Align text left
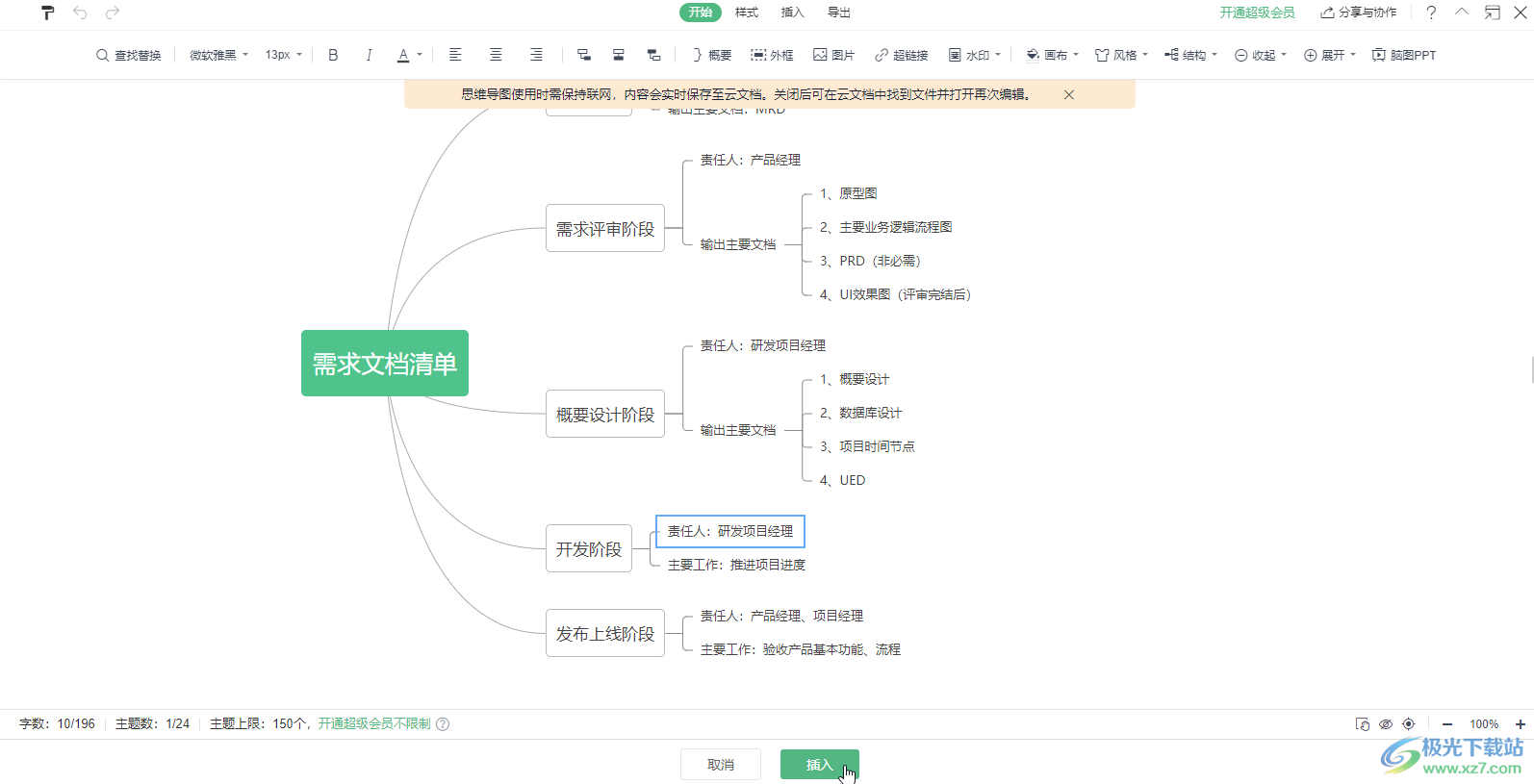 455,55
